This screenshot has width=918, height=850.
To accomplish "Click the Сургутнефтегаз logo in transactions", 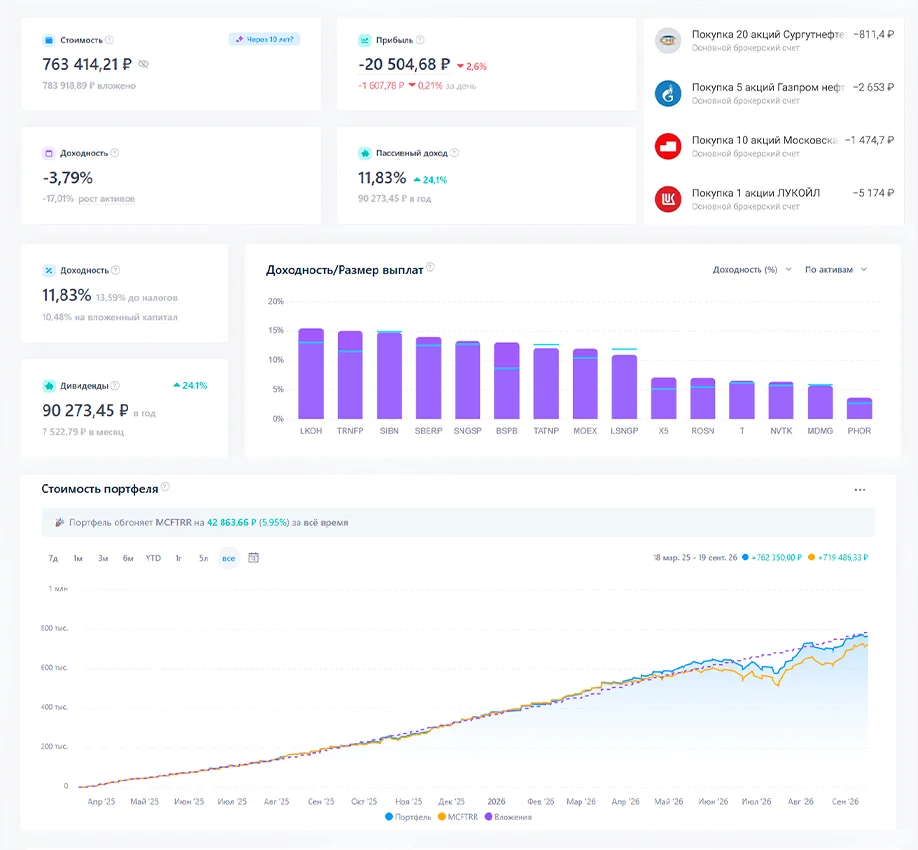I will point(668,40).
